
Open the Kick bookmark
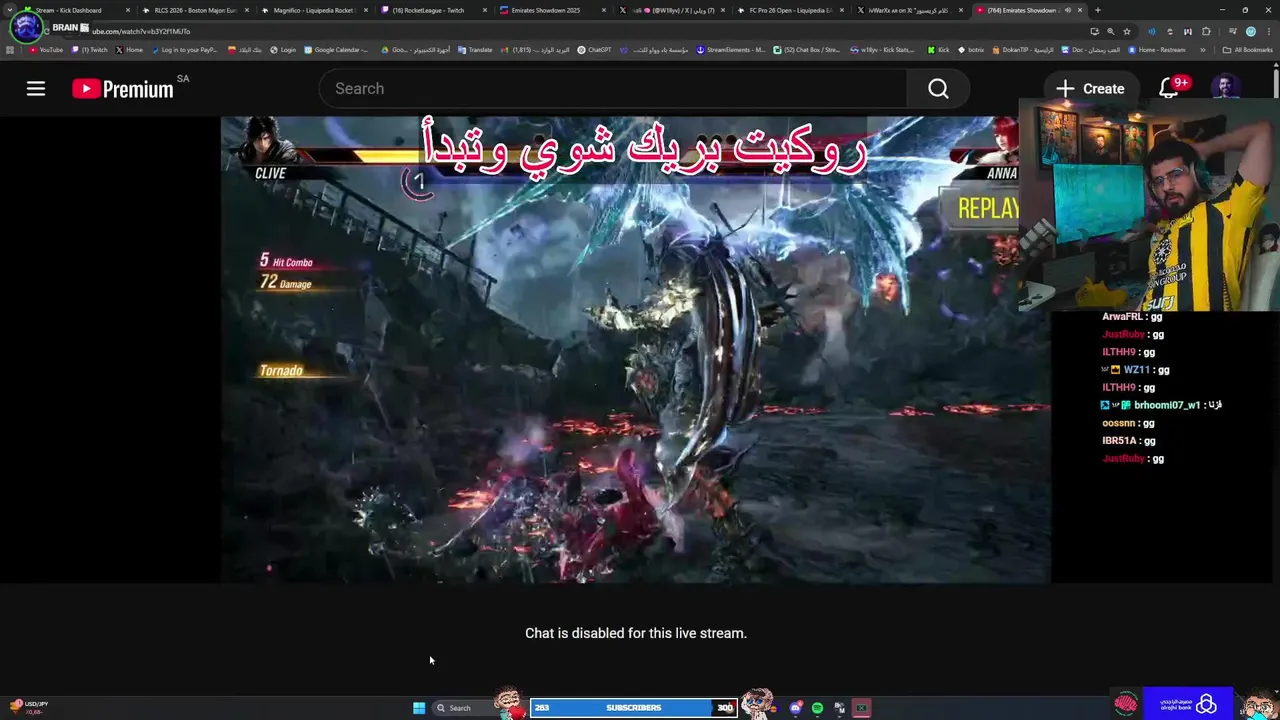[x=939, y=49]
